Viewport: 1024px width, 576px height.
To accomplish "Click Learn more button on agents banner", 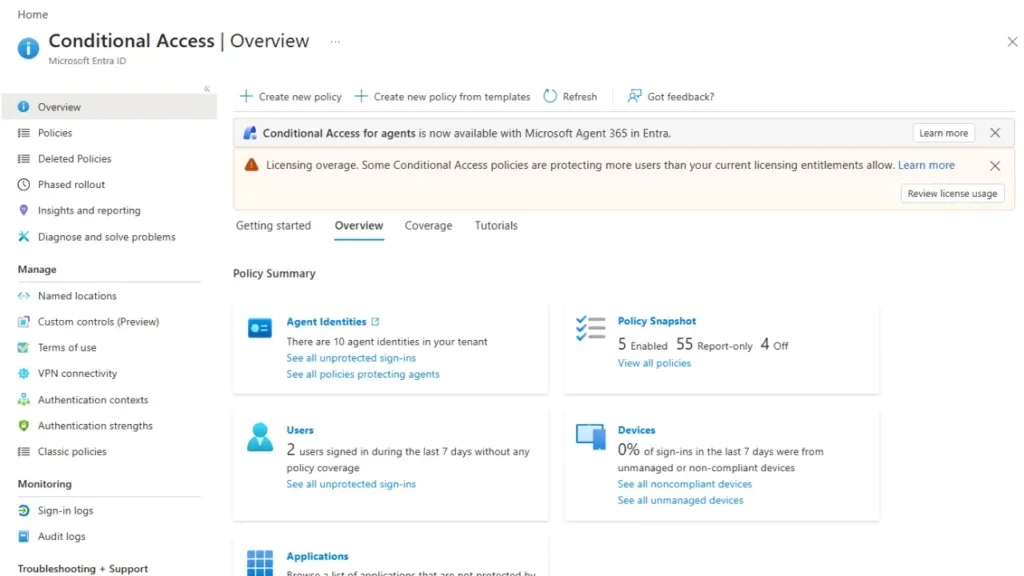I will click(943, 133).
